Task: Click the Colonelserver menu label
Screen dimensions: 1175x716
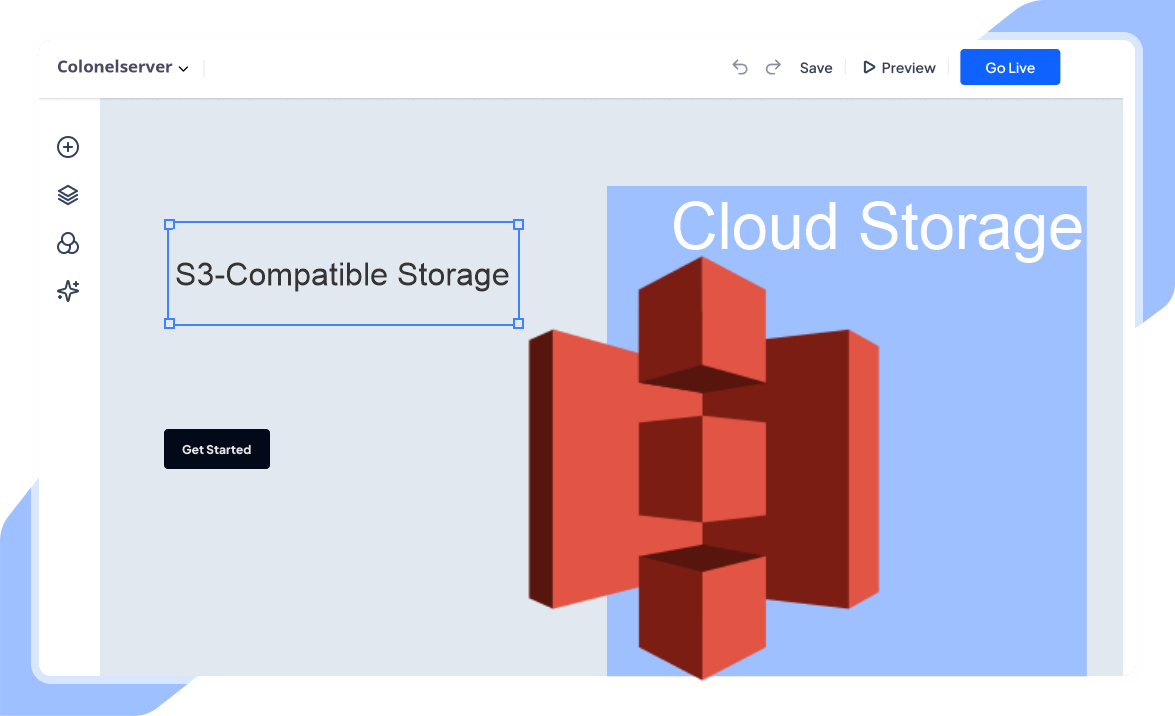Action: click(113, 67)
